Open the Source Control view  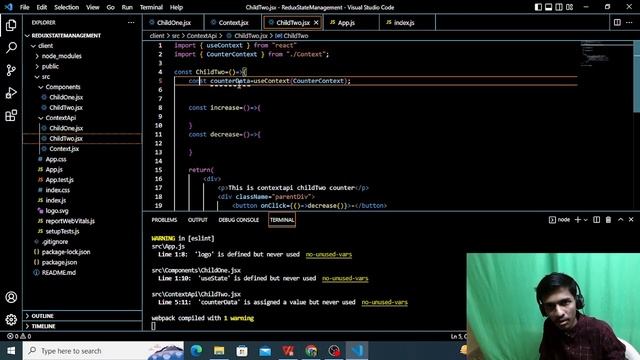point(11,70)
